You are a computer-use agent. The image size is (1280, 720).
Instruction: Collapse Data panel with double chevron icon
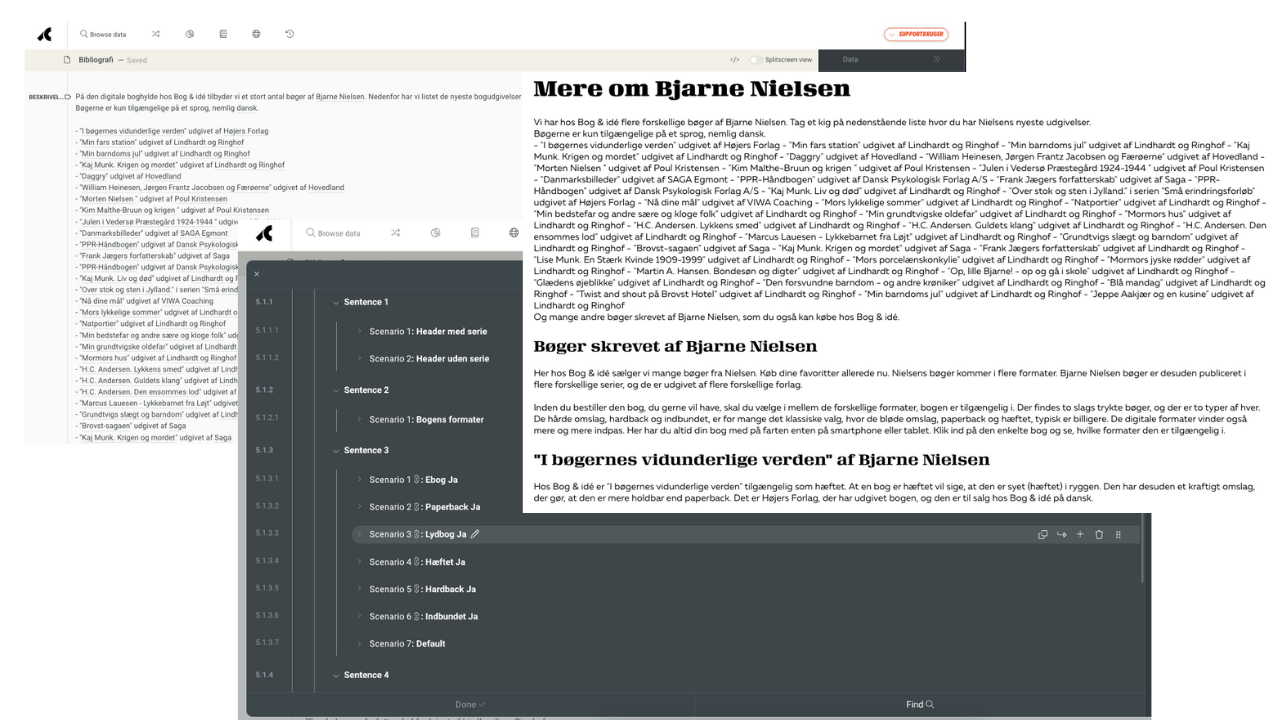pos(937,60)
